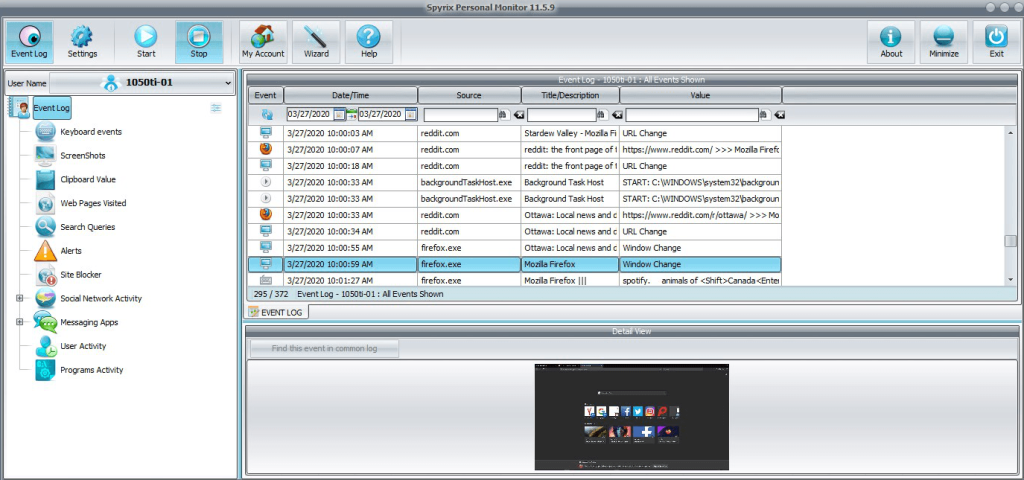Sort by the Event column header

[265, 95]
